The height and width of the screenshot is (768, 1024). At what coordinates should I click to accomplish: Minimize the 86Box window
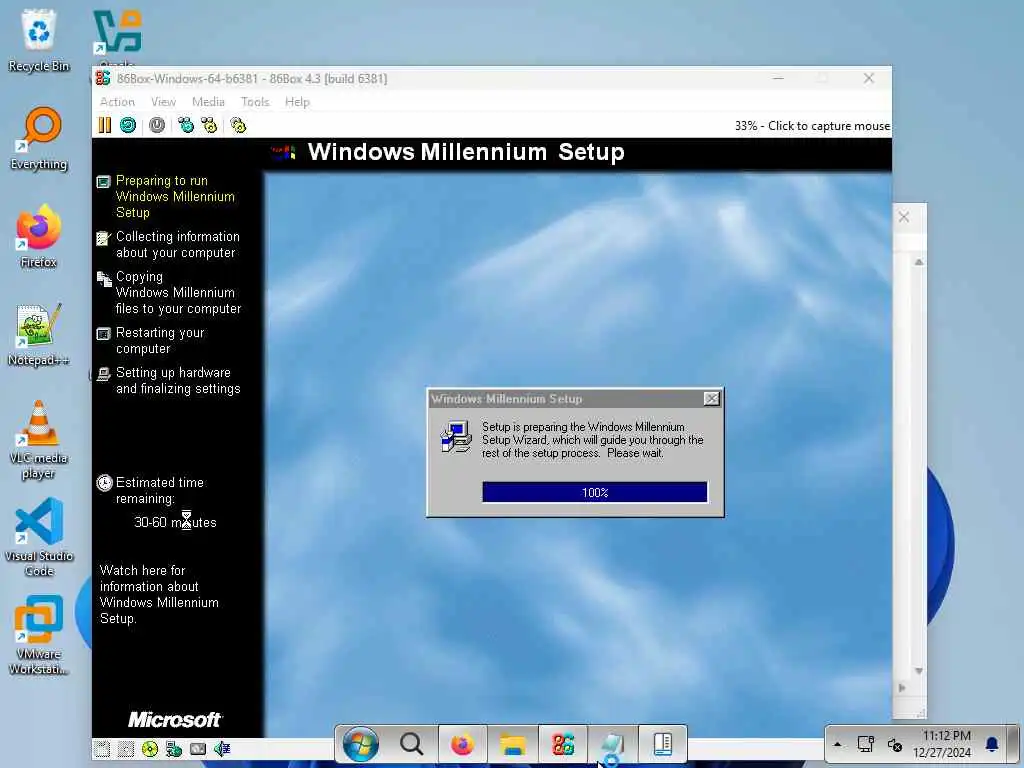pyautogui.click(x=778, y=78)
